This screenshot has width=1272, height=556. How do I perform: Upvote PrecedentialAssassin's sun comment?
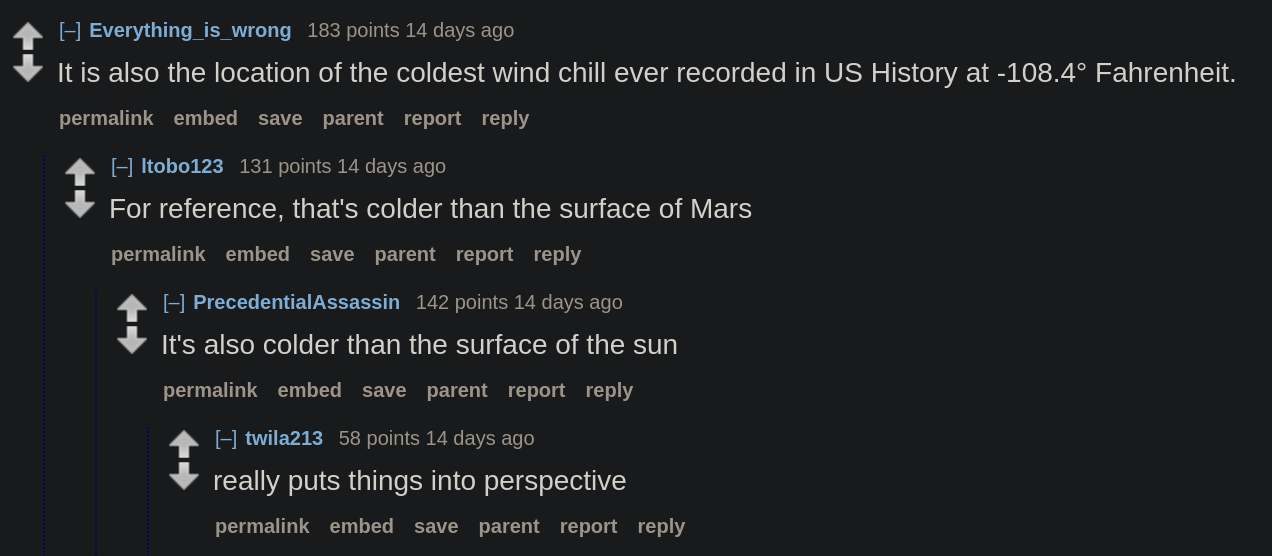pos(132,308)
